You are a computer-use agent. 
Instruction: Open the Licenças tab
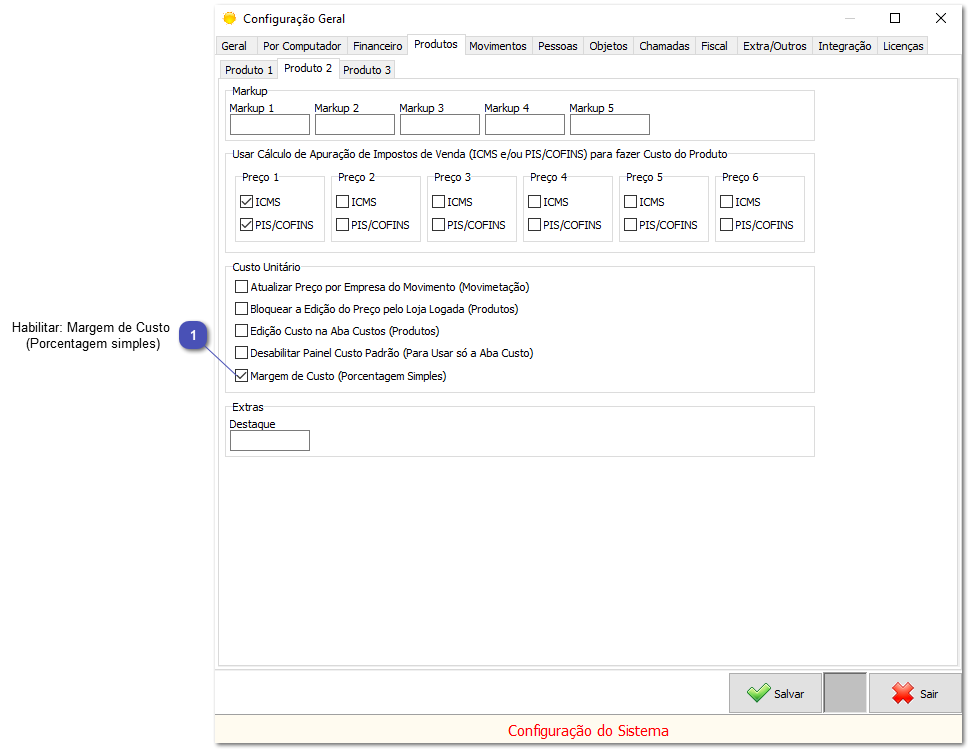(902, 45)
